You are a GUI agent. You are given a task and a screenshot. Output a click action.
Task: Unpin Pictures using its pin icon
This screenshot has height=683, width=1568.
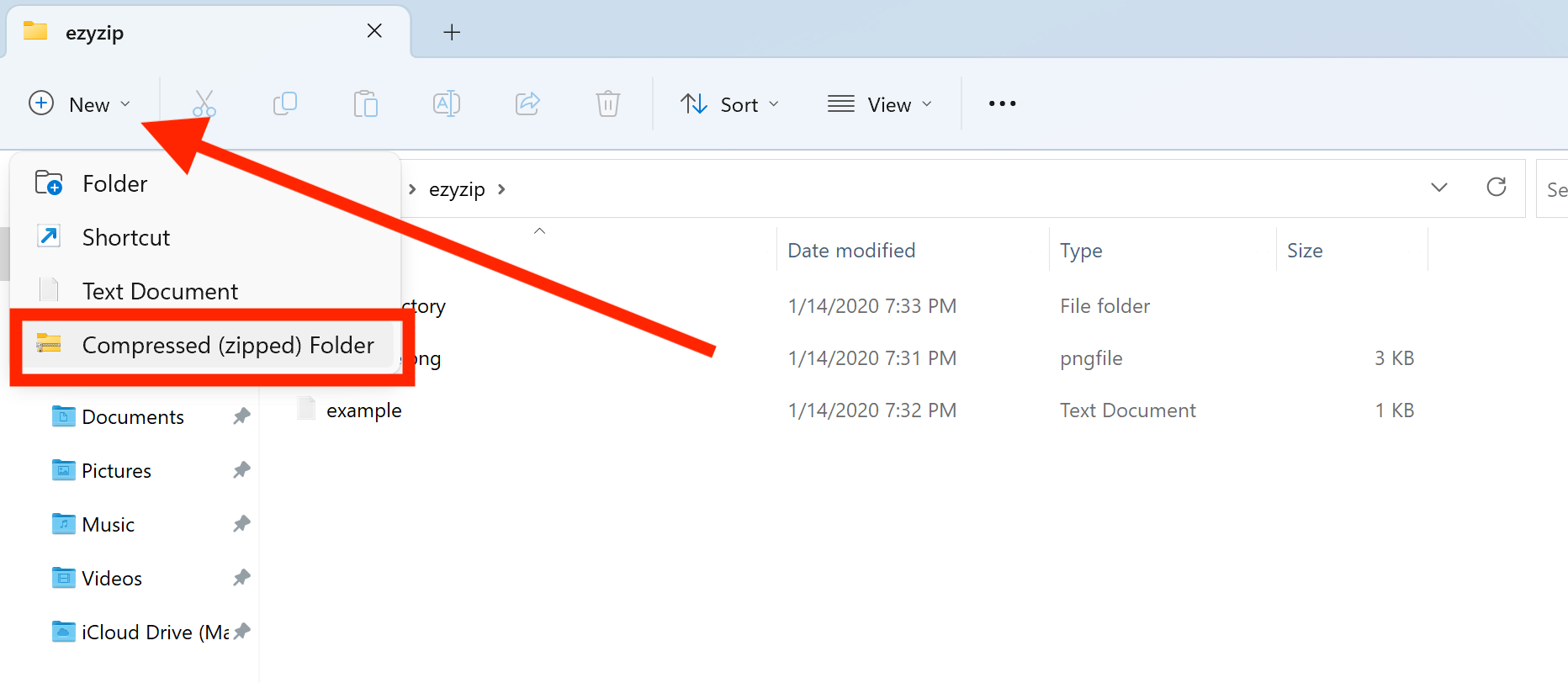tap(241, 469)
